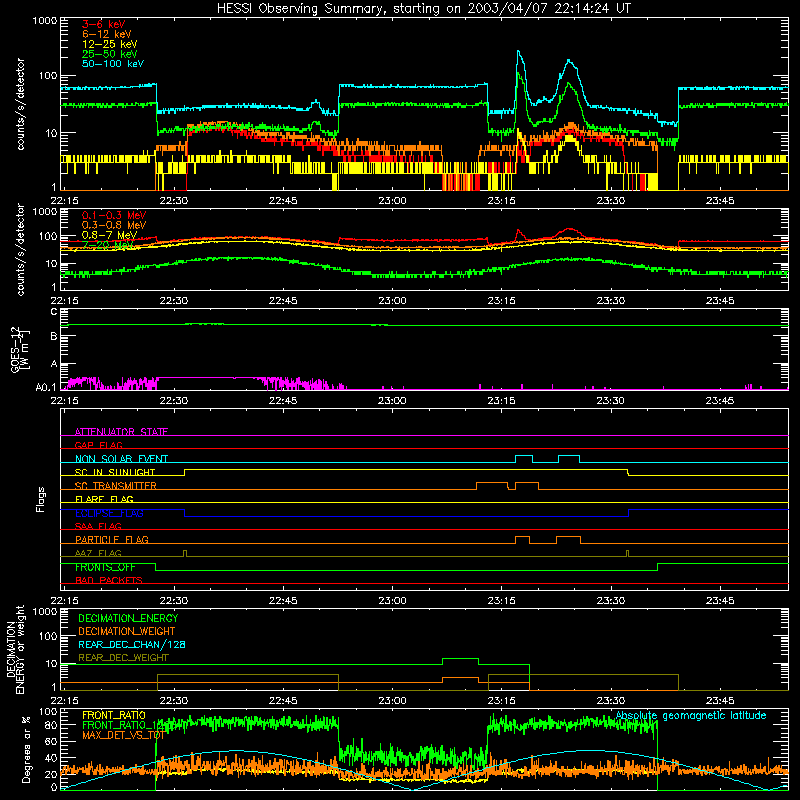Click the DECIMATION_ENERGY legend label
The width and height of the screenshot is (800, 800).
coord(128,618)
